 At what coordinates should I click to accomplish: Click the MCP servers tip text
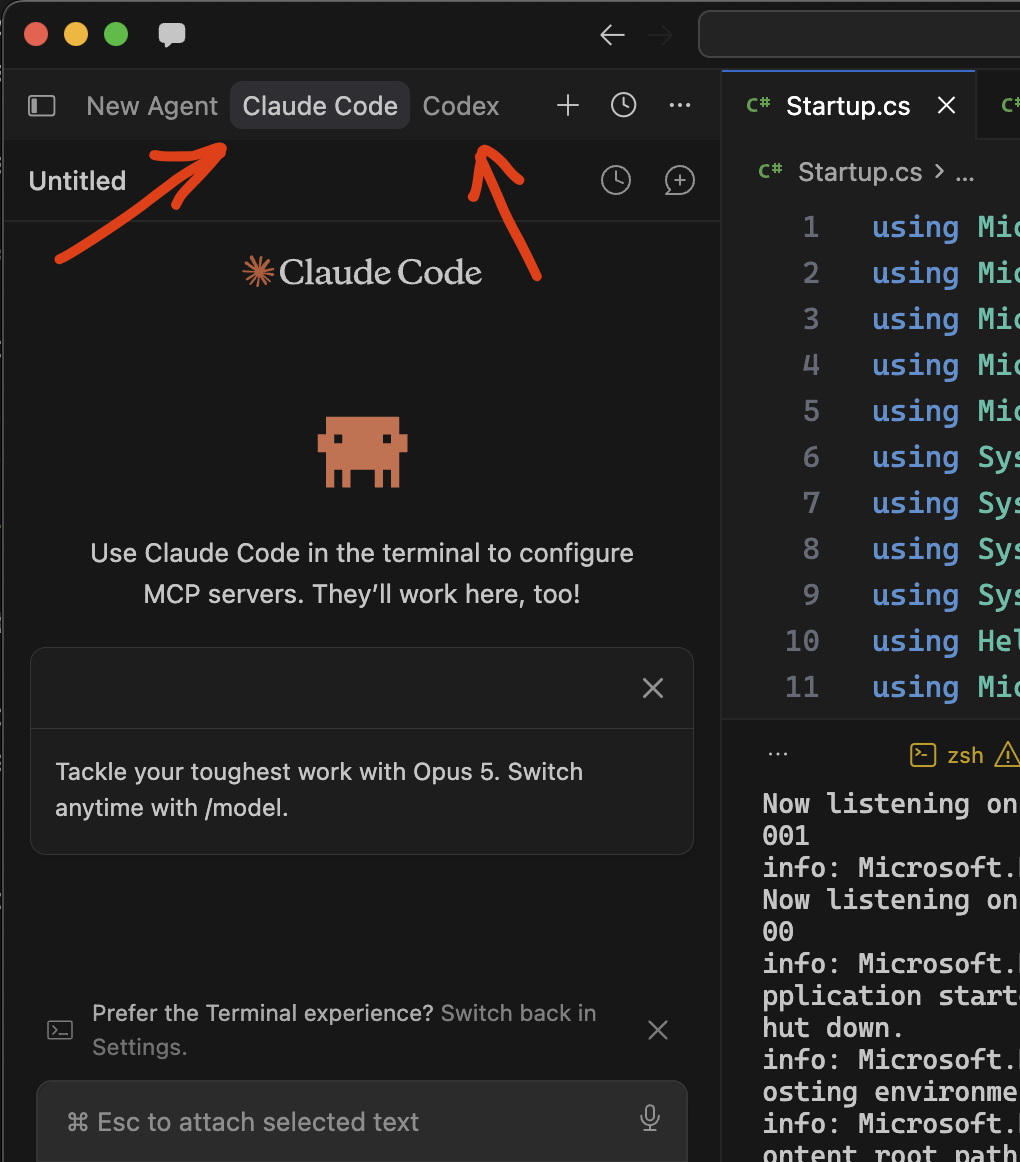(x=362, y=573)
